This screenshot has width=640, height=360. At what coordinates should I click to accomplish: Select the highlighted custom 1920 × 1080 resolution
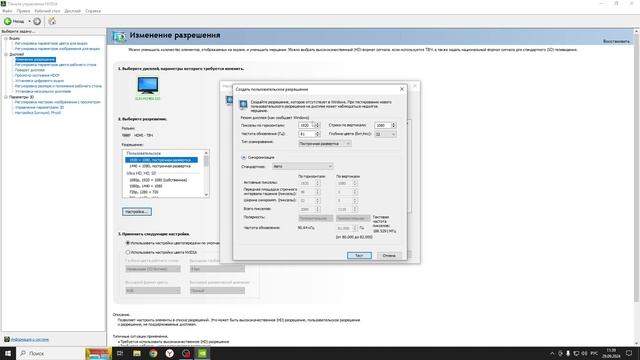click(161, 160)
